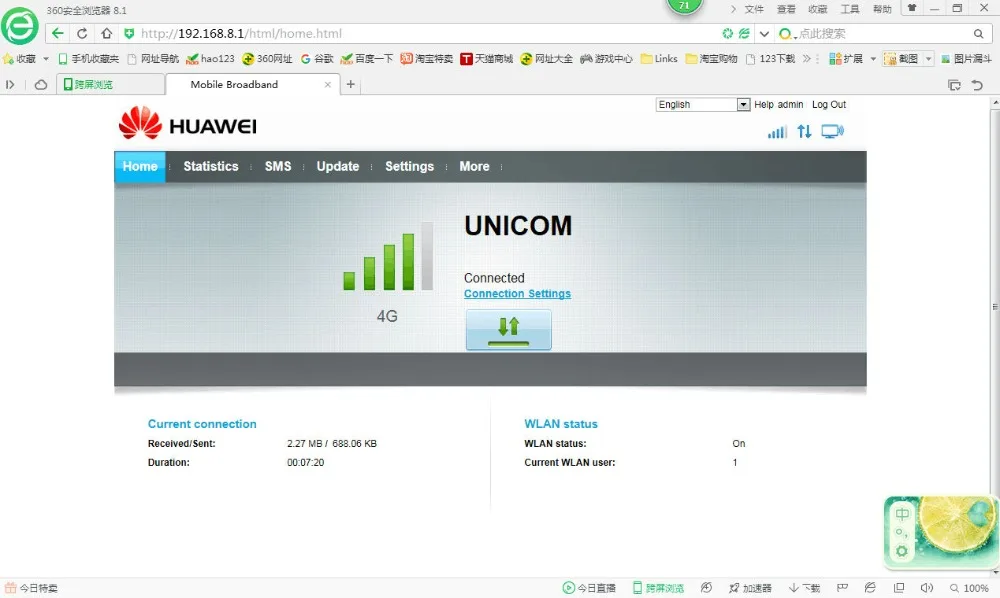Click the 点此搜索 search input box
The width and height of the screenshot is (1000, 598).
883,33
